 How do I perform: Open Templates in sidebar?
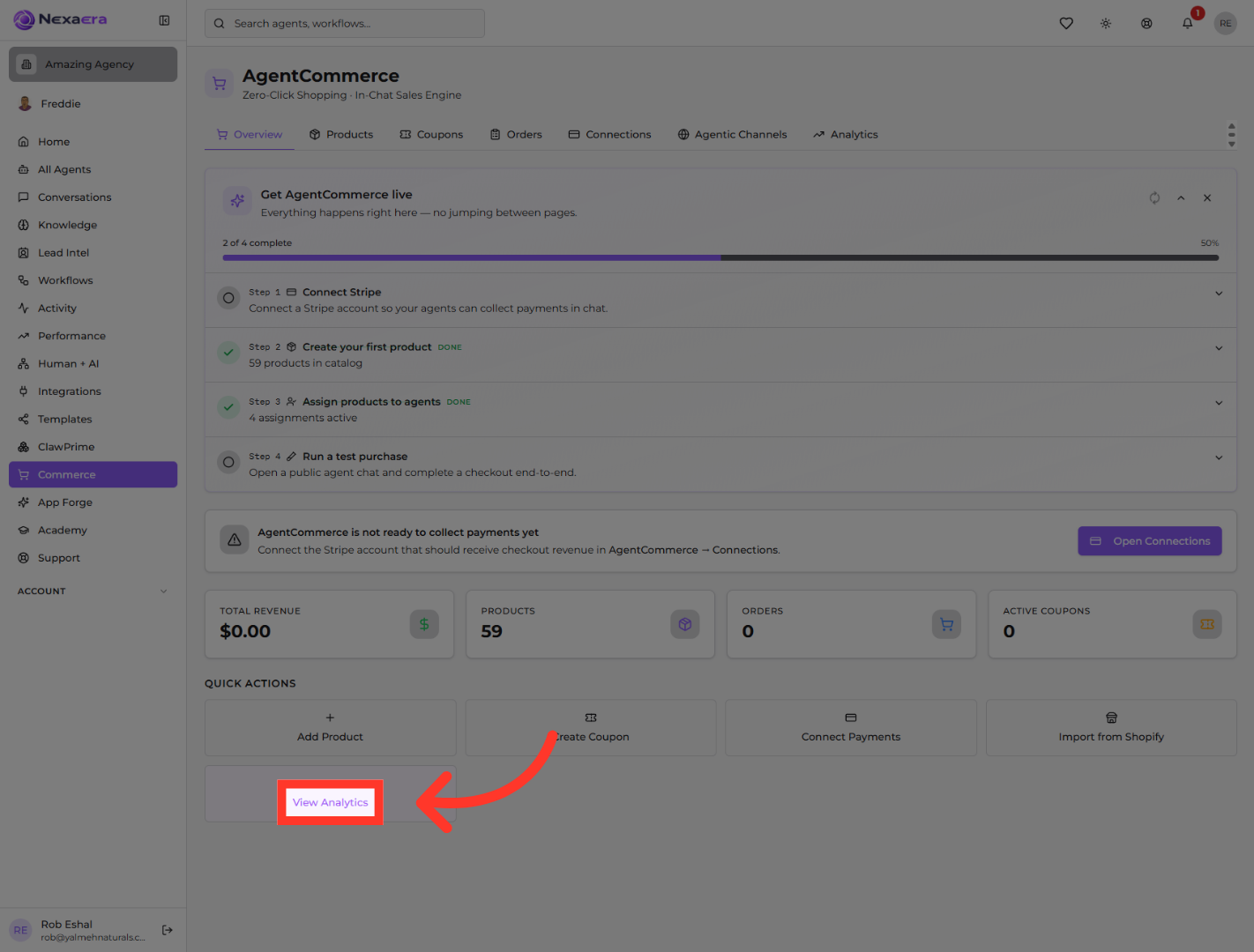click(93, 420)
